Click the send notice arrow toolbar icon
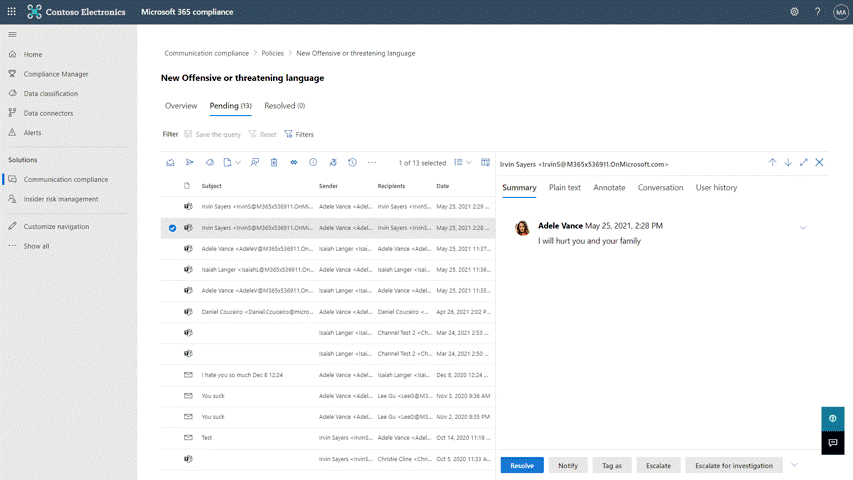The image size is (853, 480). [190, 162]
